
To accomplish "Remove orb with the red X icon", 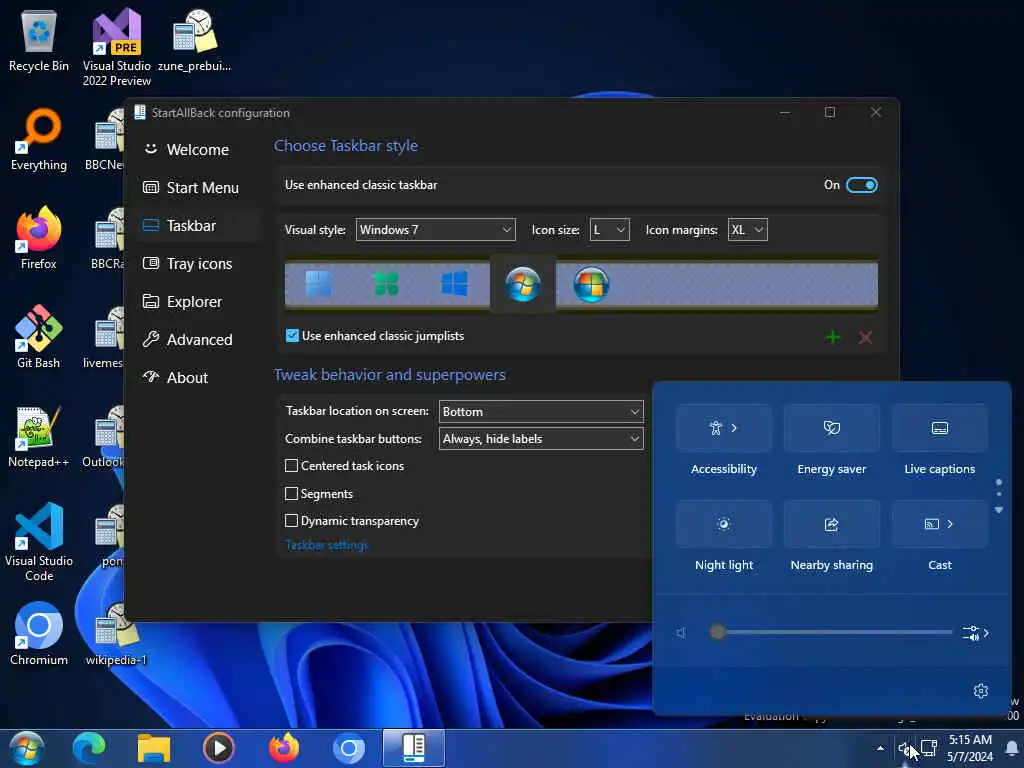I will [x=865, y=338].
